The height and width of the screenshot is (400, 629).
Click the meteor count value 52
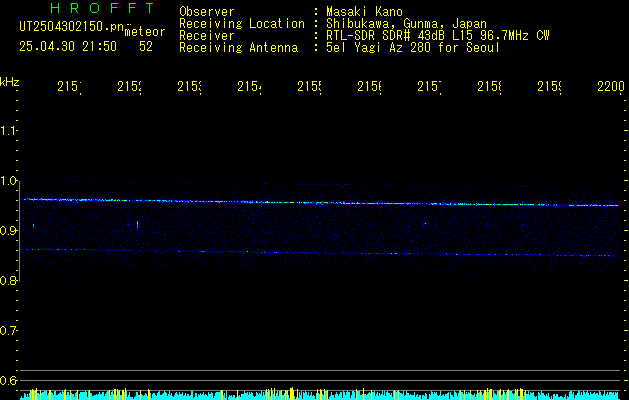pyautogui.click(x=146, y=47)
